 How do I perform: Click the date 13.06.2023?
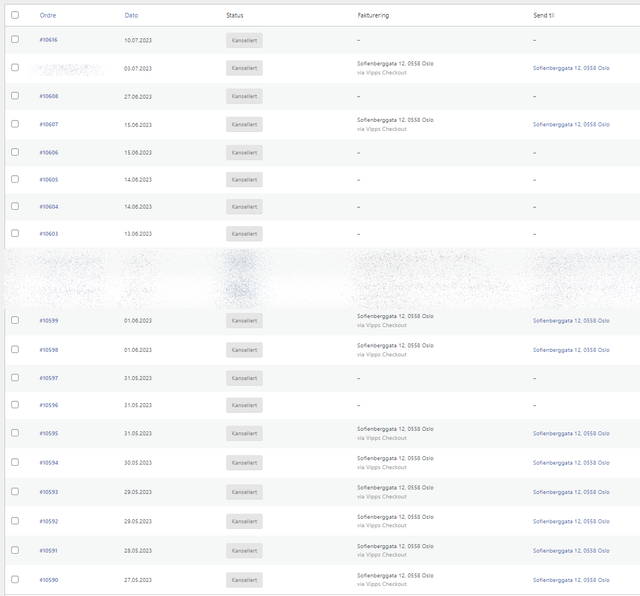[x=138, y=234]
